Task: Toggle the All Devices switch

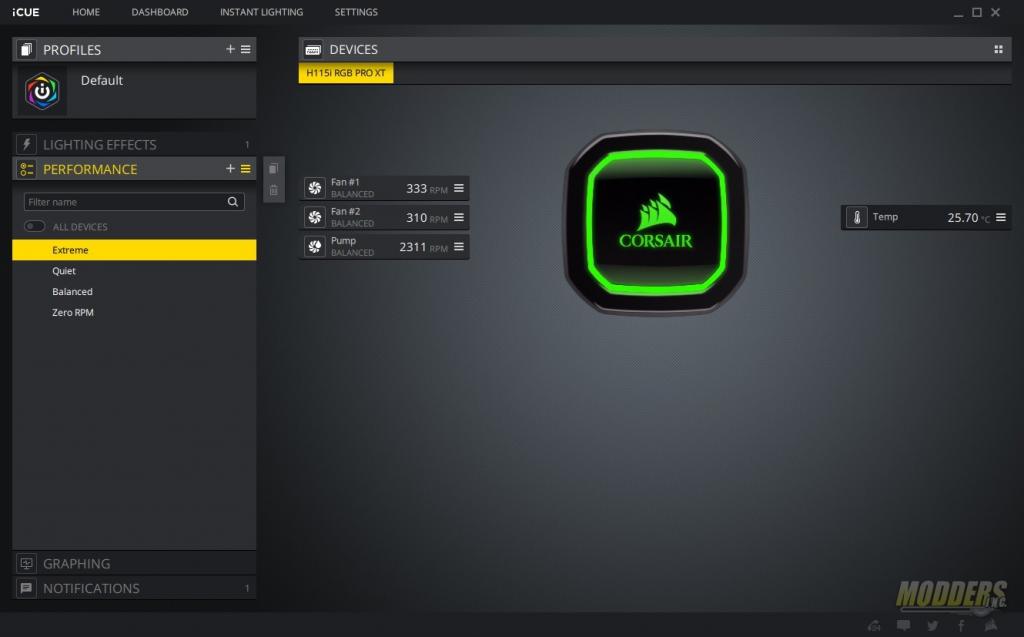Action: coord(35,226)
